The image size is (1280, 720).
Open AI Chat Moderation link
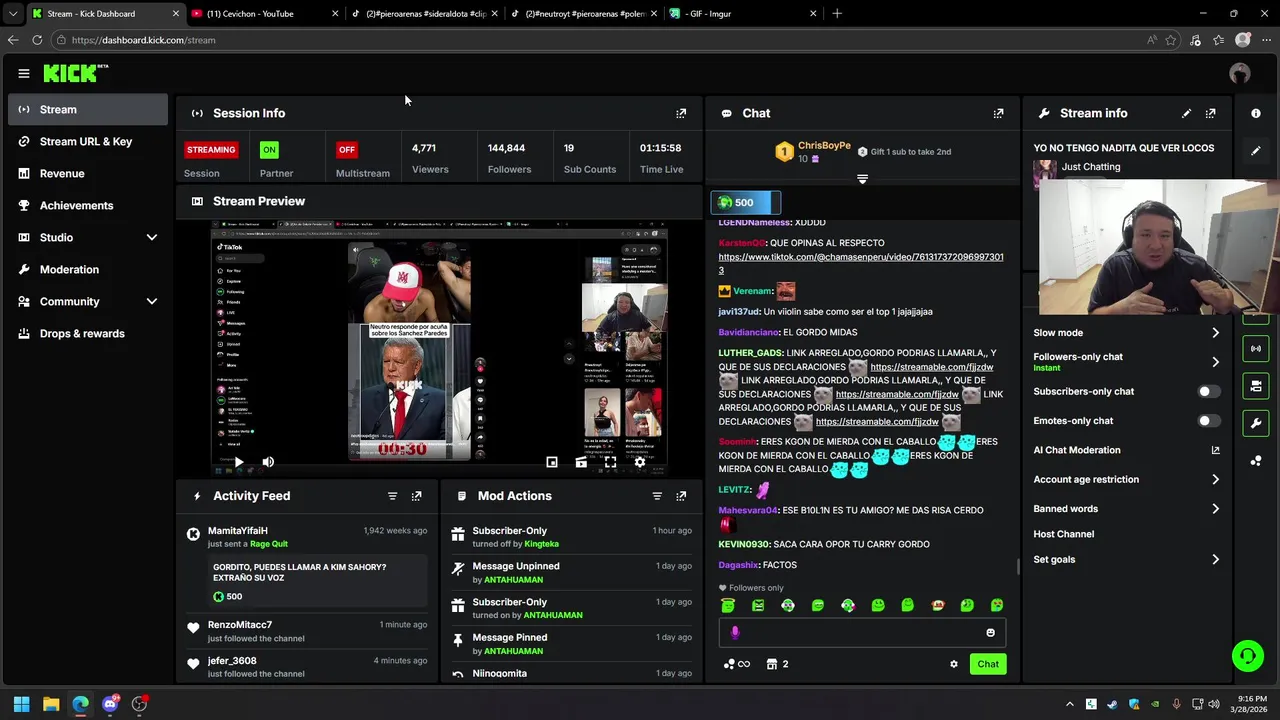[x=1127, y=450]
